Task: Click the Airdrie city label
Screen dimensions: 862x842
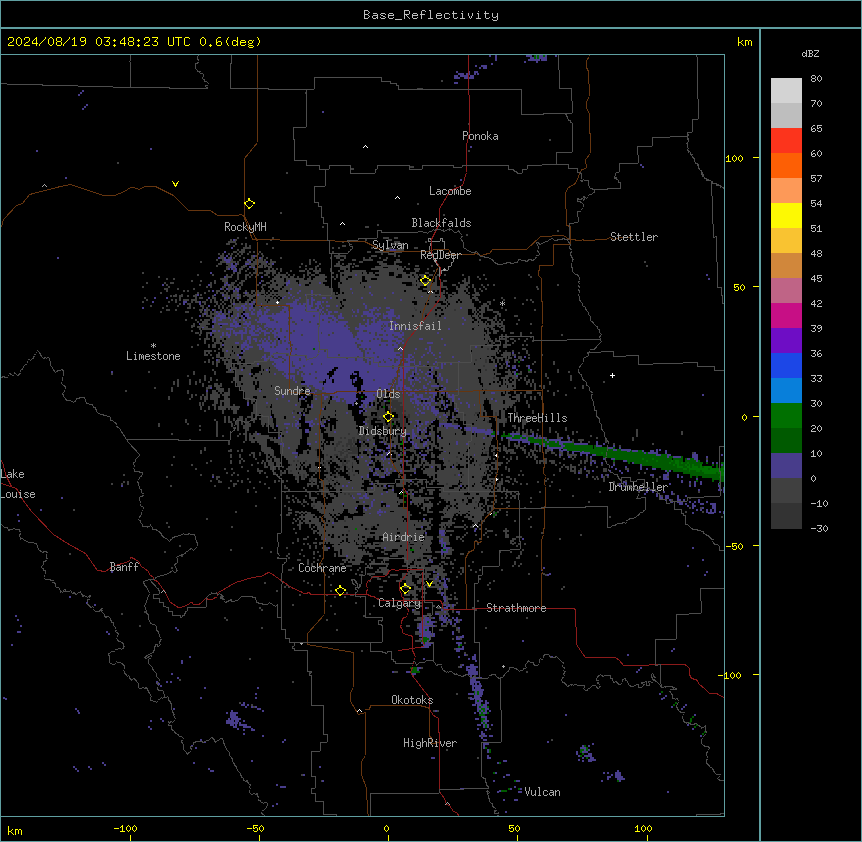Action: [404, 537]
